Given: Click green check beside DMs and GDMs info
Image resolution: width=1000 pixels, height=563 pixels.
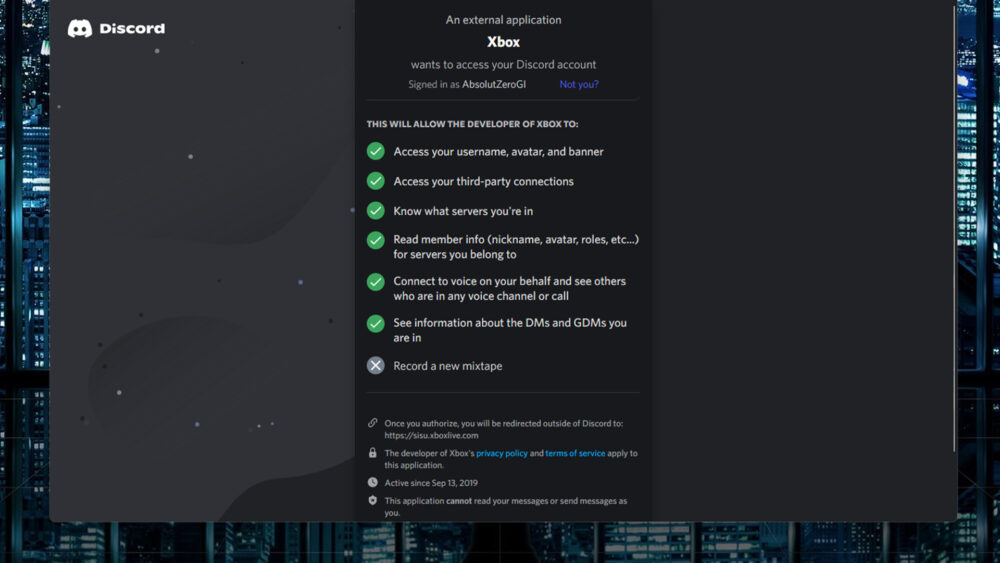Looking at the screenshot, I should 376,323.
